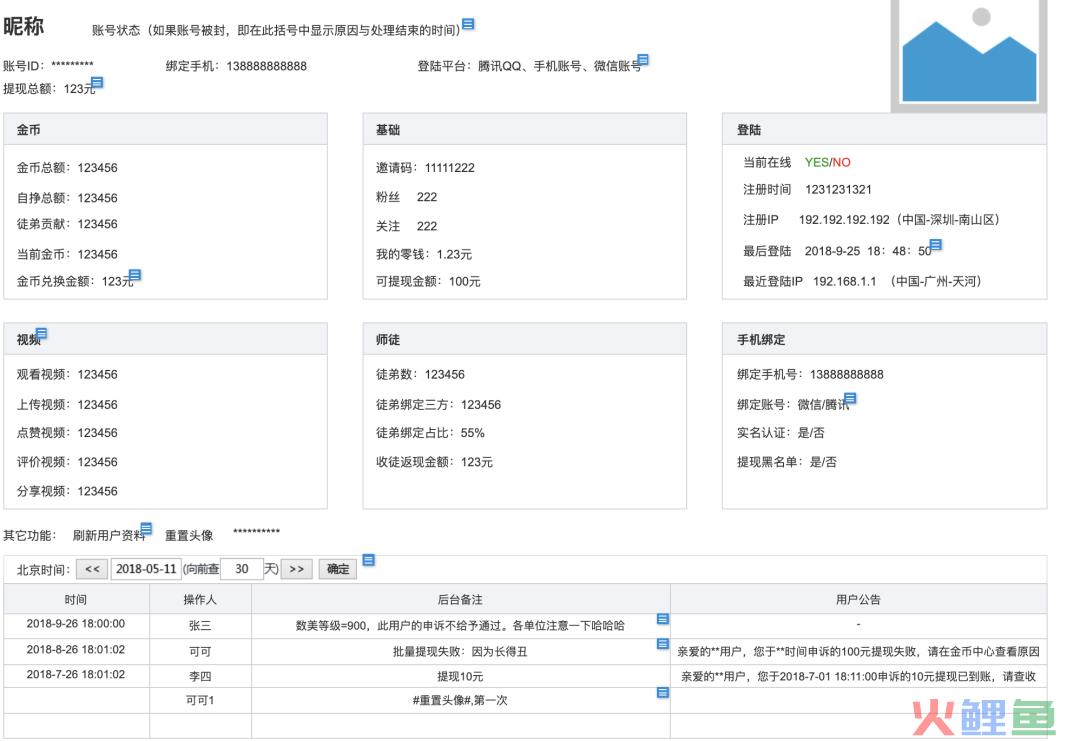Click 师徒 panel header
The height and width of the screenshot is (741, 1080).
click(x=525, y=340)
